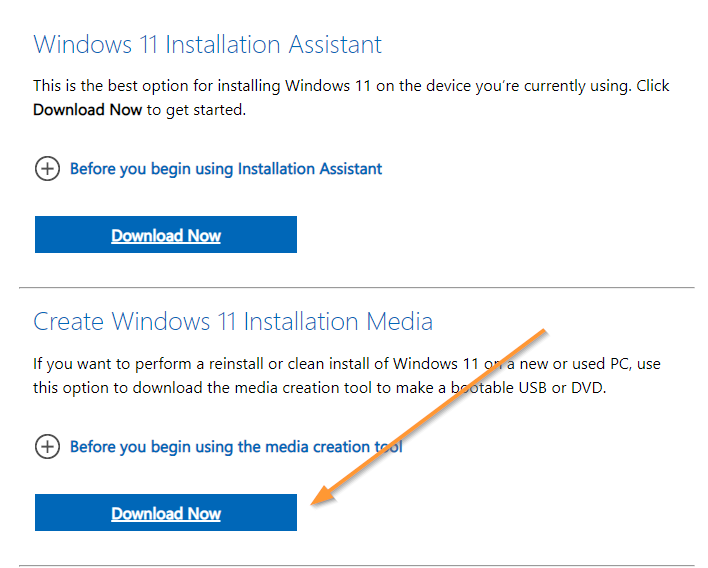Screen dimensions: 708x568
Task: Click the "Windows 11 Installation Assistant" heading
Action: pyautogui.click(x=207, y=45)
